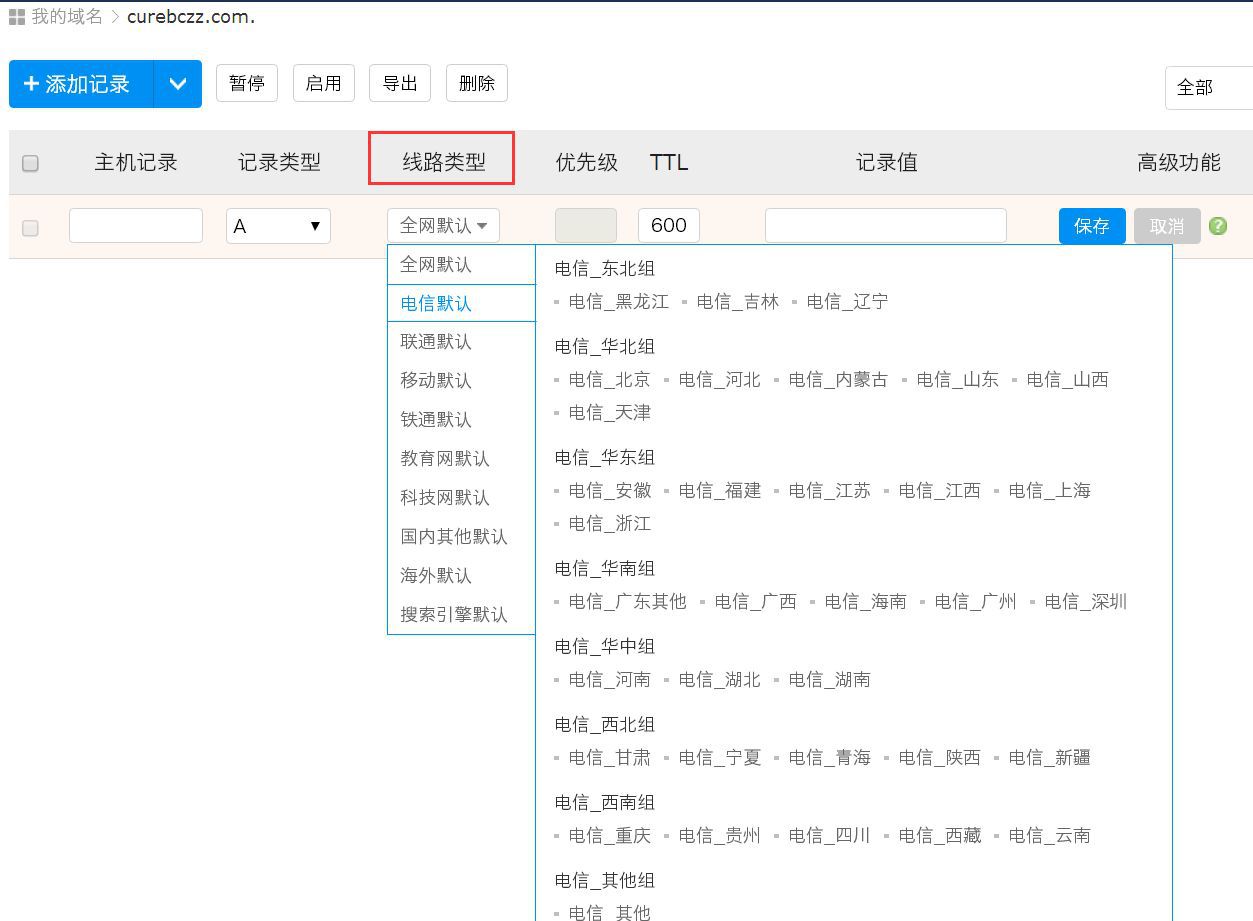The height and width of the screenshot is (921, 1253).
Task: Select 教育网默认 in the line list
Action: tap(461, 459)
